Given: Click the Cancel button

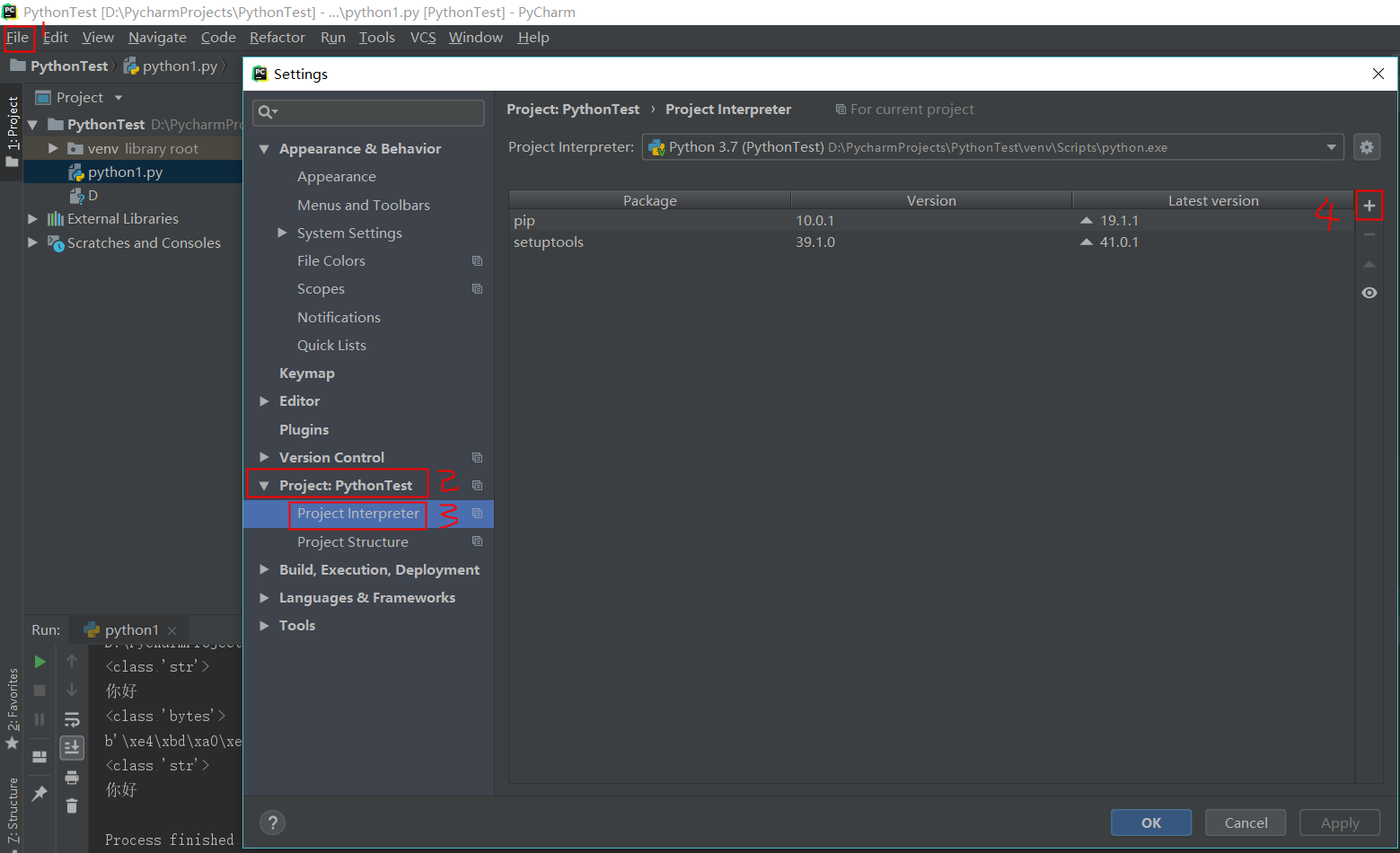Looking at the screenshot, I should 1246,822.
